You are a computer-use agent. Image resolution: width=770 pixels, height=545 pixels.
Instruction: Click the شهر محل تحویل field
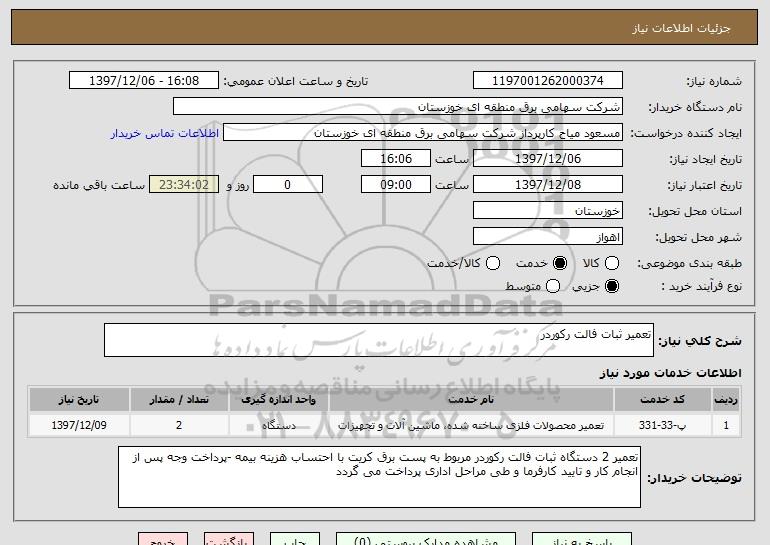click(x=547, y=237)
